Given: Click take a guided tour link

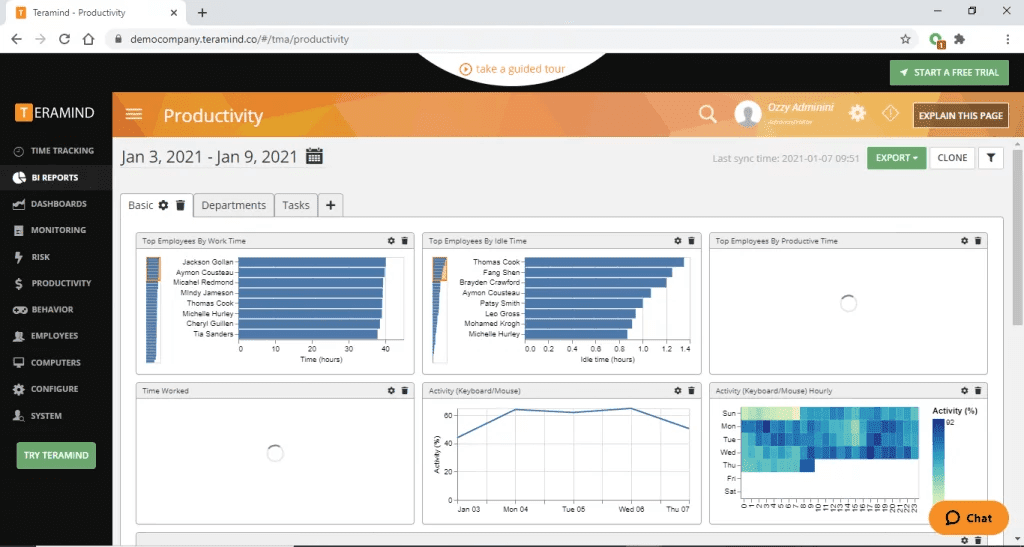Looking at the screenshot, I should click(x=512, y=69).
